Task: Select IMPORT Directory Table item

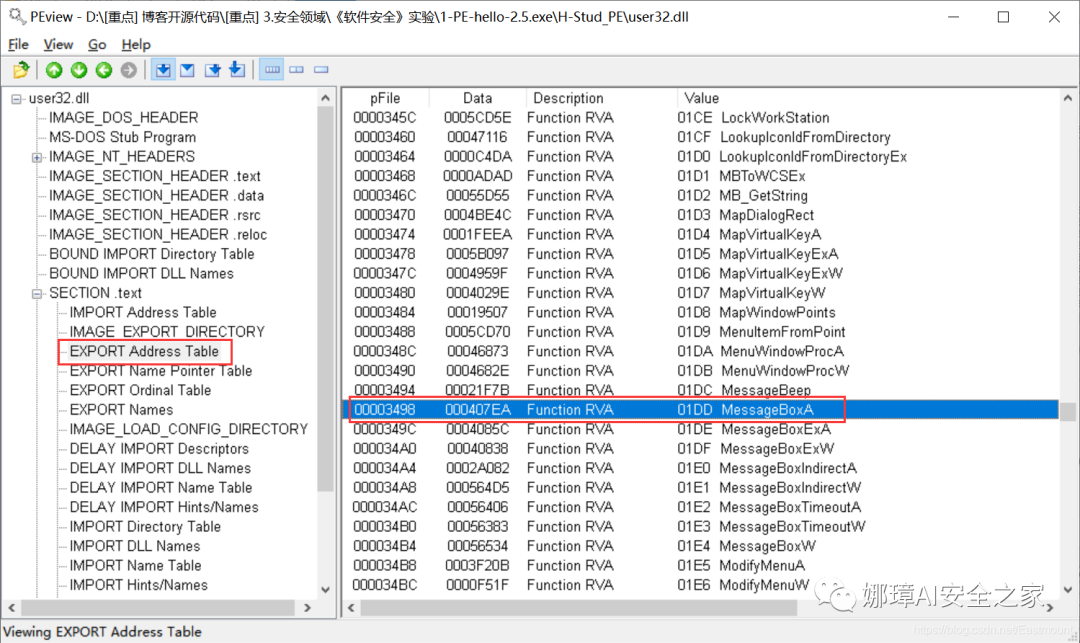Action: click(145, 527)
